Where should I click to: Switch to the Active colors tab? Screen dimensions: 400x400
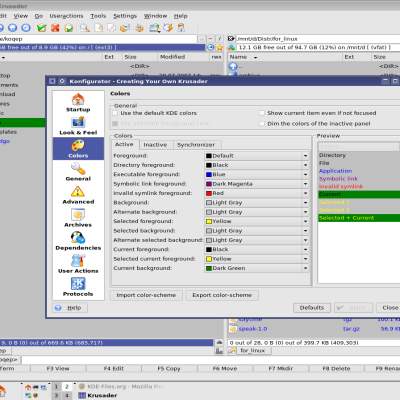click(x=124, y=144)
